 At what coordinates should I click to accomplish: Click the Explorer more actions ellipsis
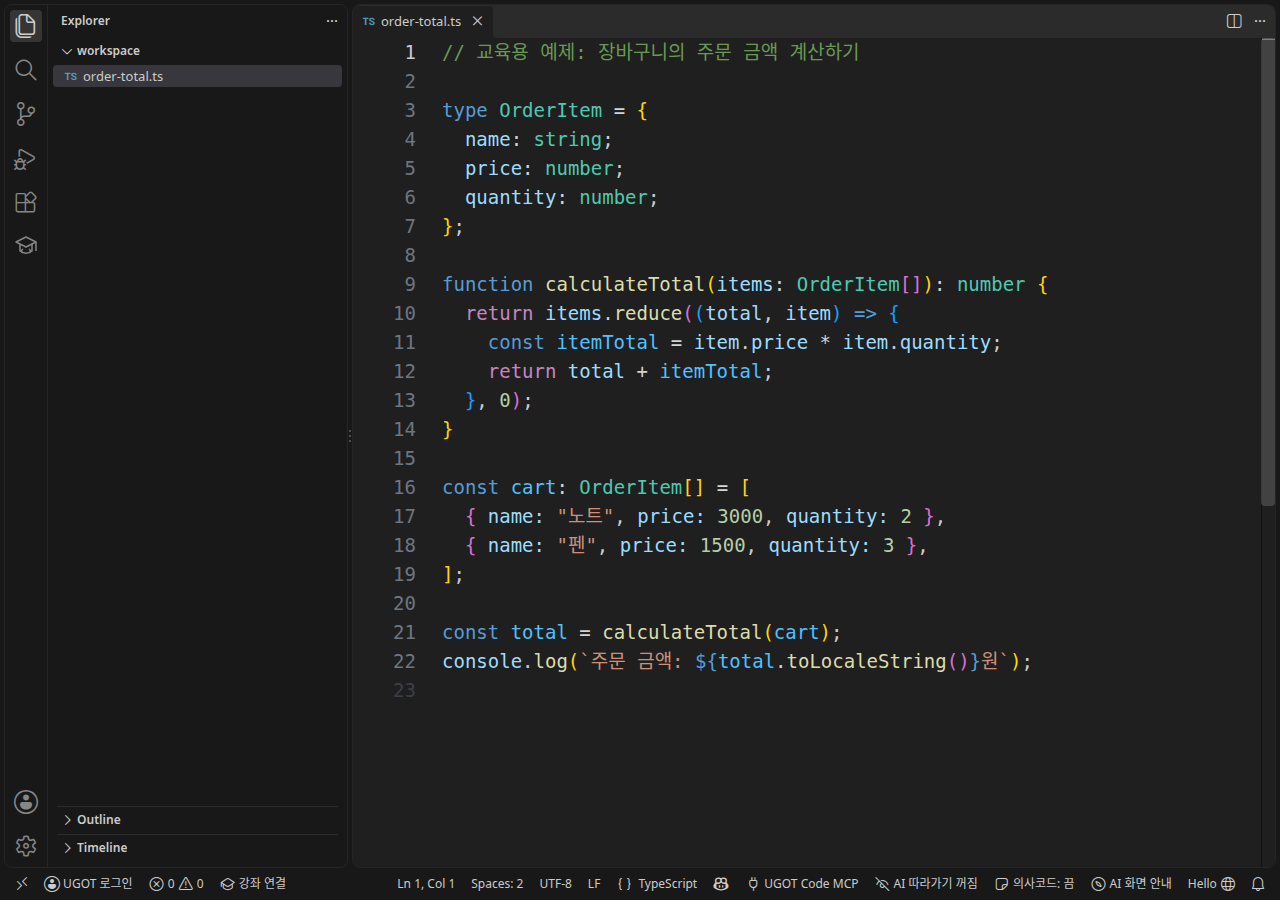[332, 21]
